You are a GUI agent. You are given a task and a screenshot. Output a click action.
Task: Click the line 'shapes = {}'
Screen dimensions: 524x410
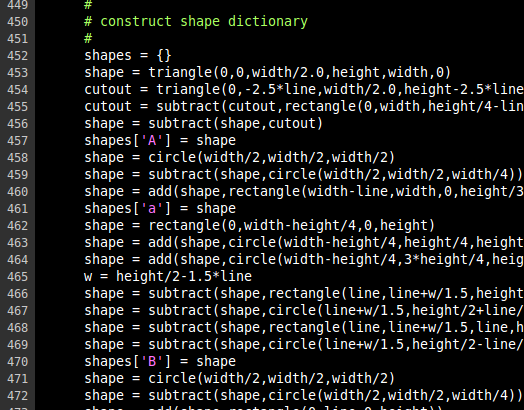coord(128,55)
